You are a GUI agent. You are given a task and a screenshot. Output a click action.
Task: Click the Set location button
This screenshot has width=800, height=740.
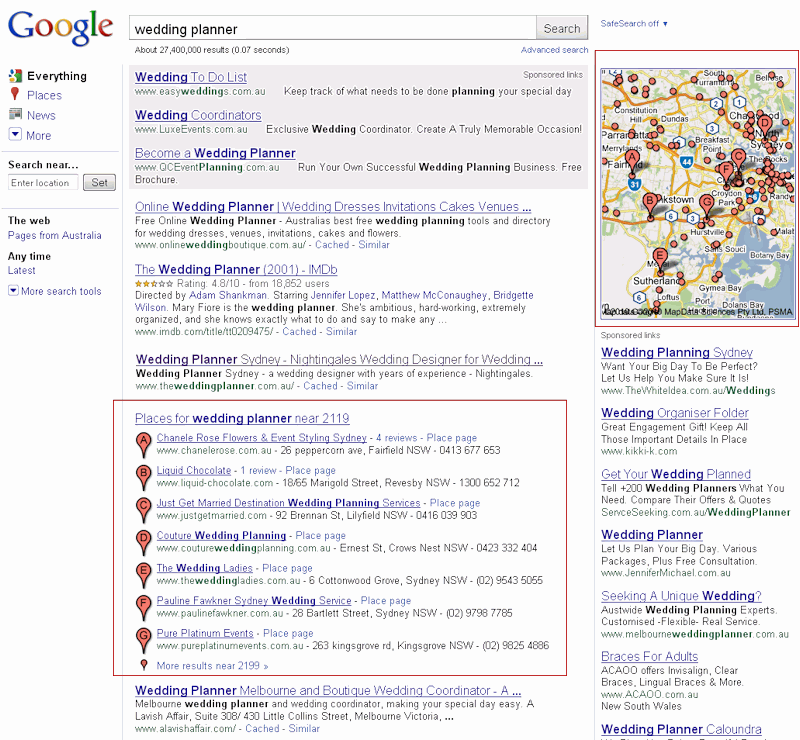[x=99, y=182]
